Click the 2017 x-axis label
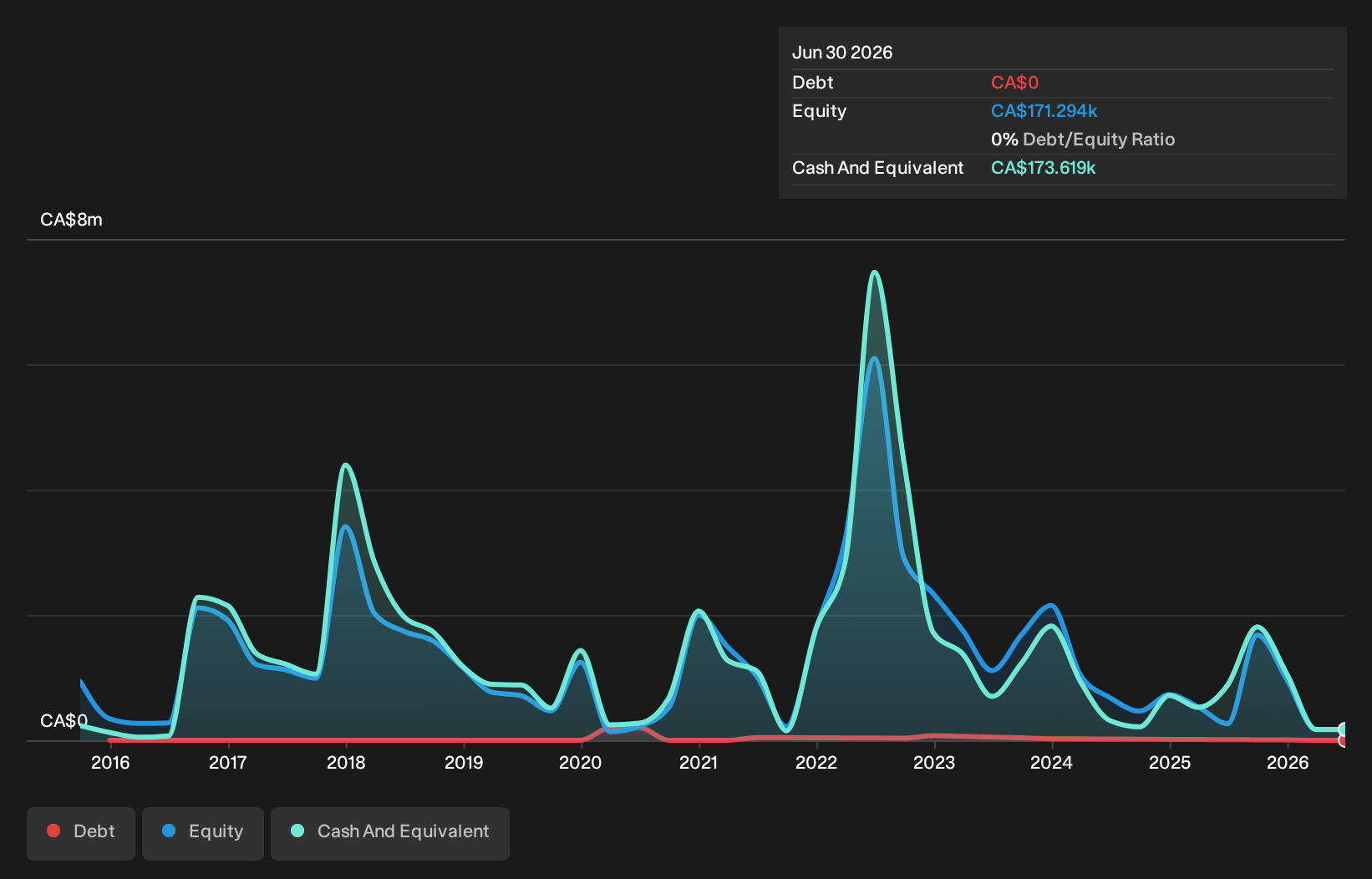 click(x=228, y=762)
